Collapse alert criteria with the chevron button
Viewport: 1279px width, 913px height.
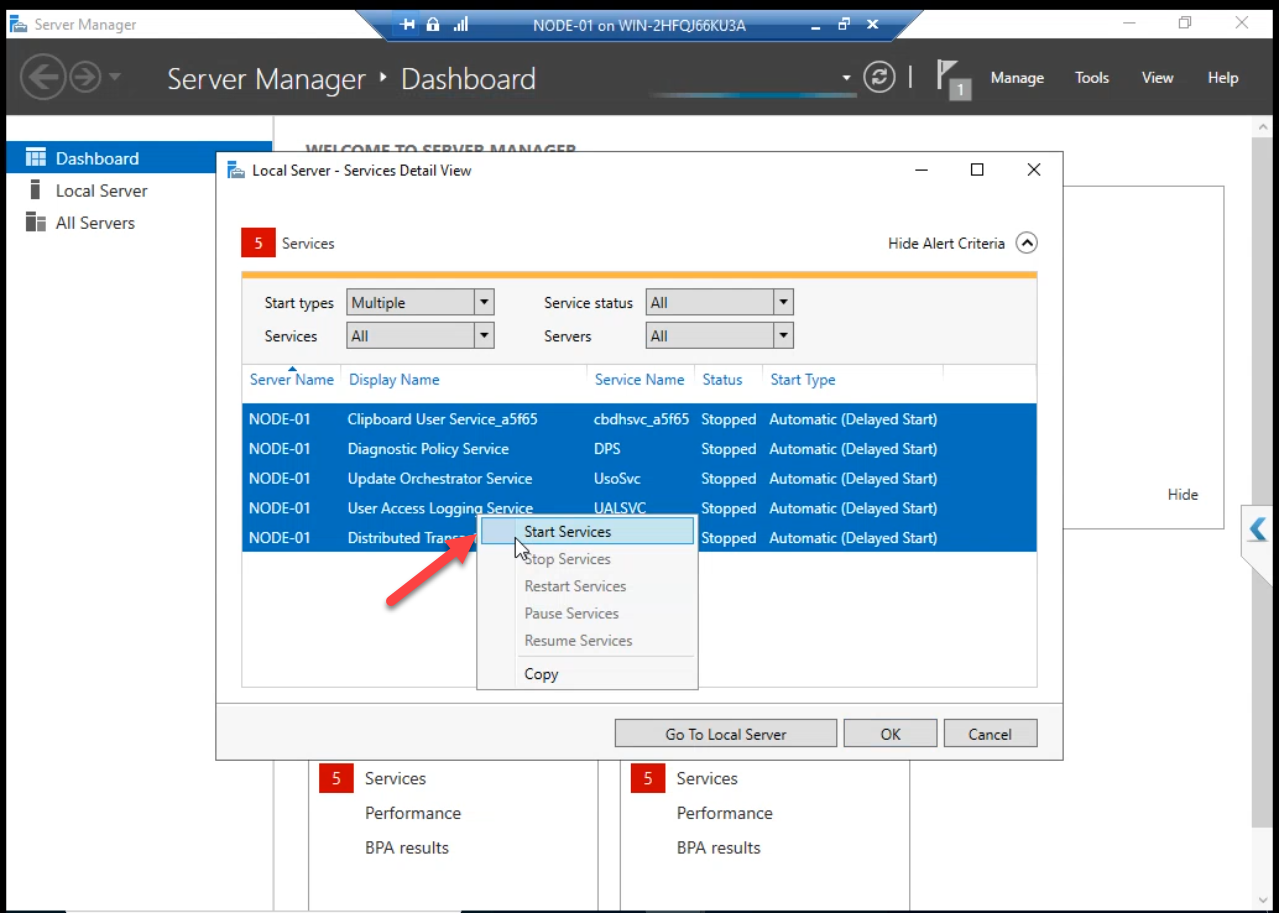1027,243
